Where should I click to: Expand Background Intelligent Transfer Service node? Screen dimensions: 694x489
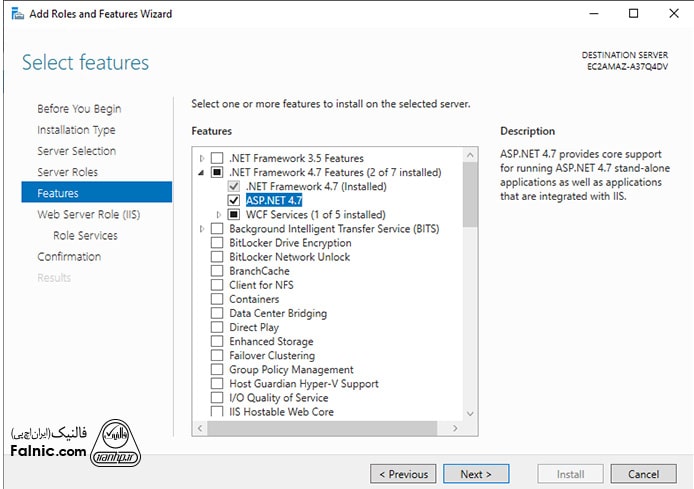(x=203, y=229)
